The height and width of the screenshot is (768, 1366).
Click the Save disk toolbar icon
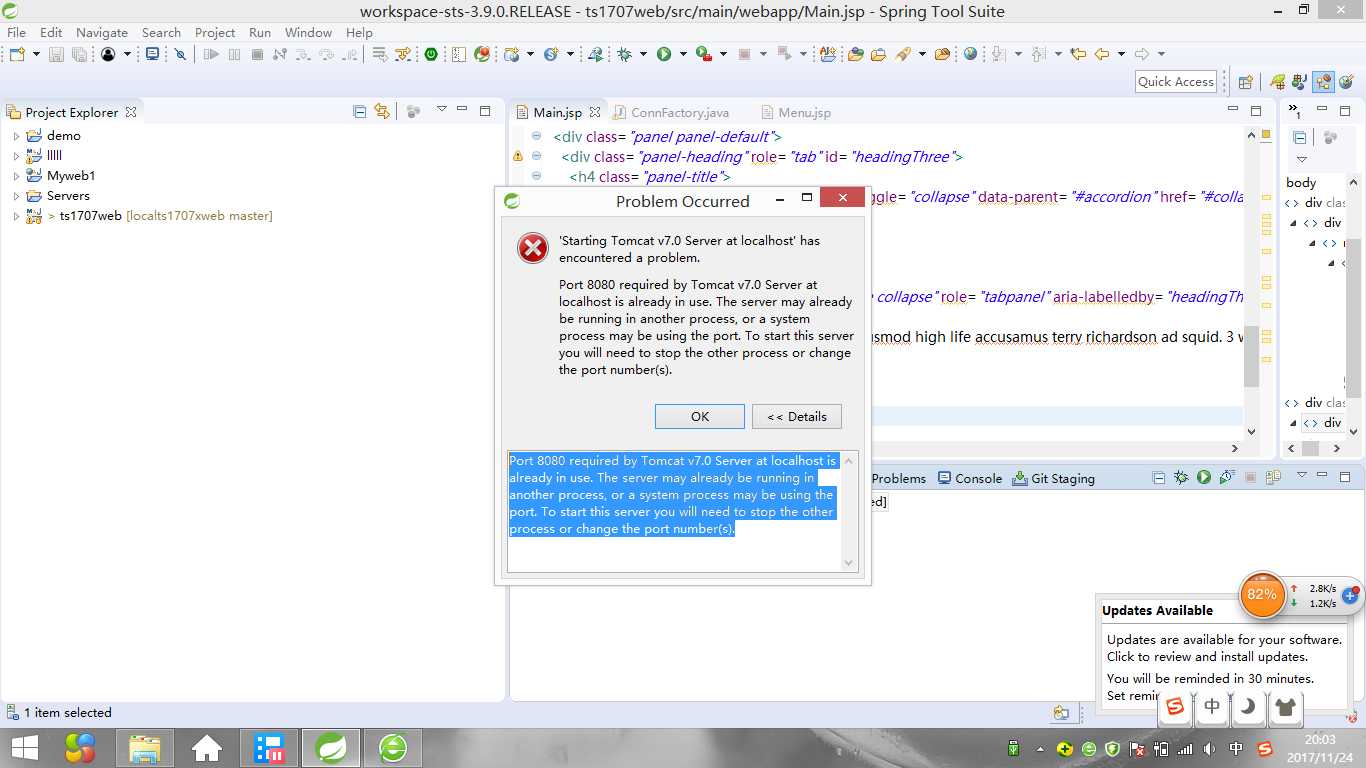(x=56, y=54)
